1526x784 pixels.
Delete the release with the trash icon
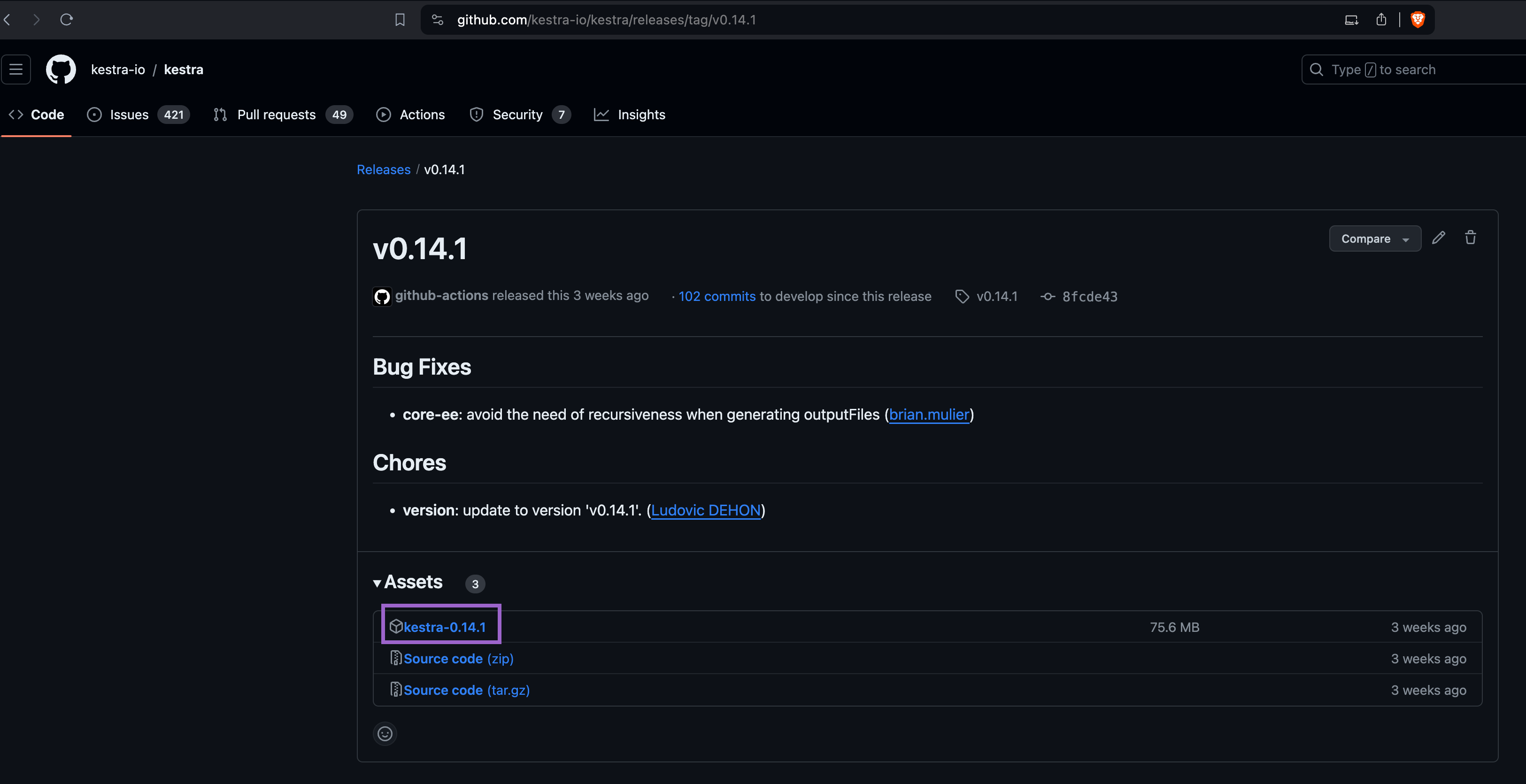(1471, 238)
